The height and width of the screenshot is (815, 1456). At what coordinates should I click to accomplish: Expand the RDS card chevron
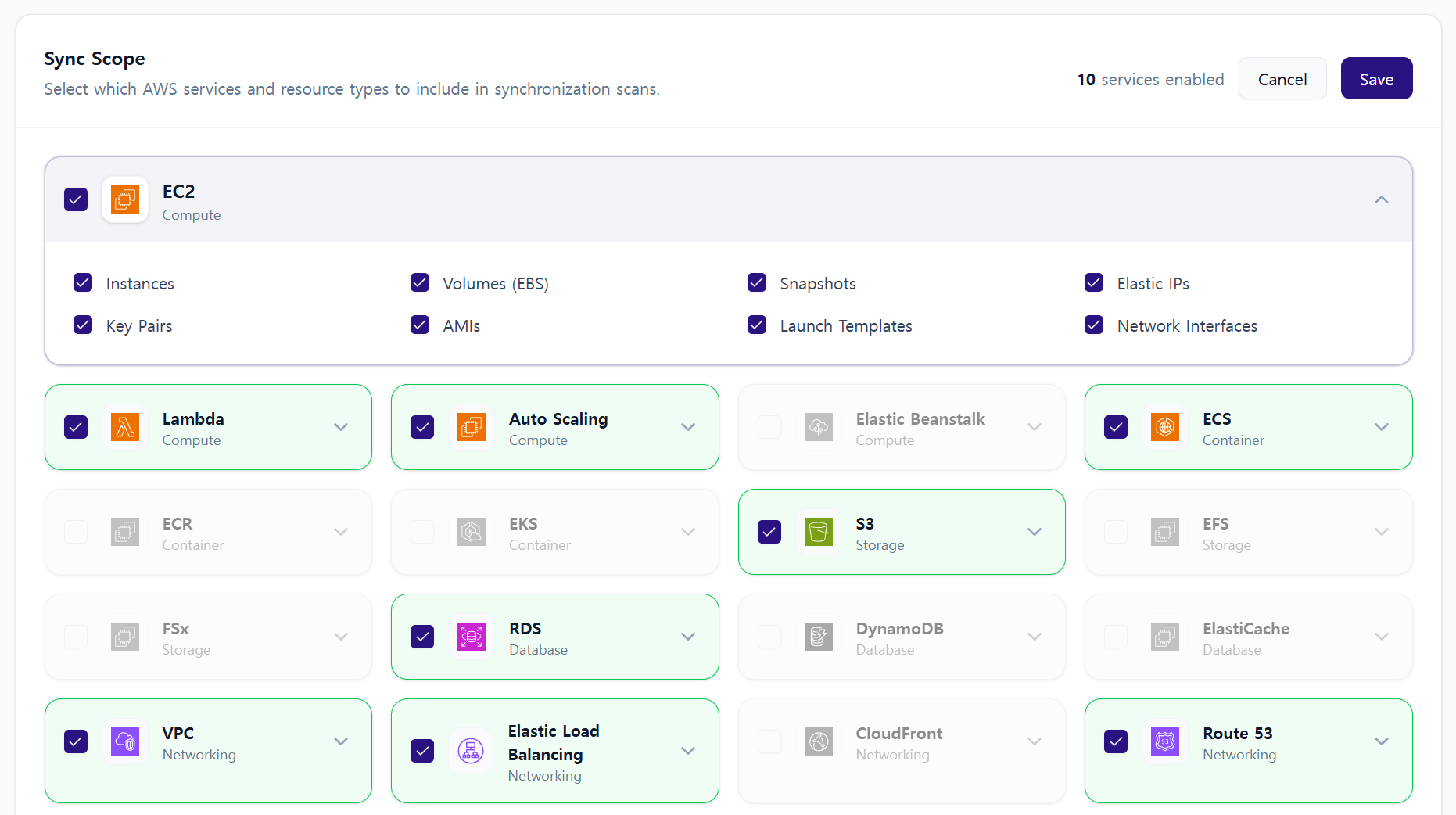pyautogui.click(x=688, y=637)
